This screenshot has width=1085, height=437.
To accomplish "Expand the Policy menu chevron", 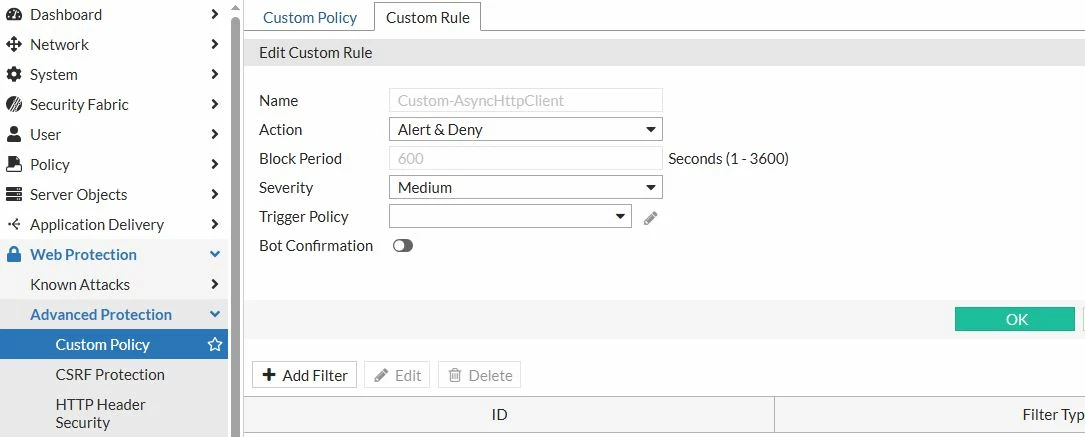I will pos(215,165).
